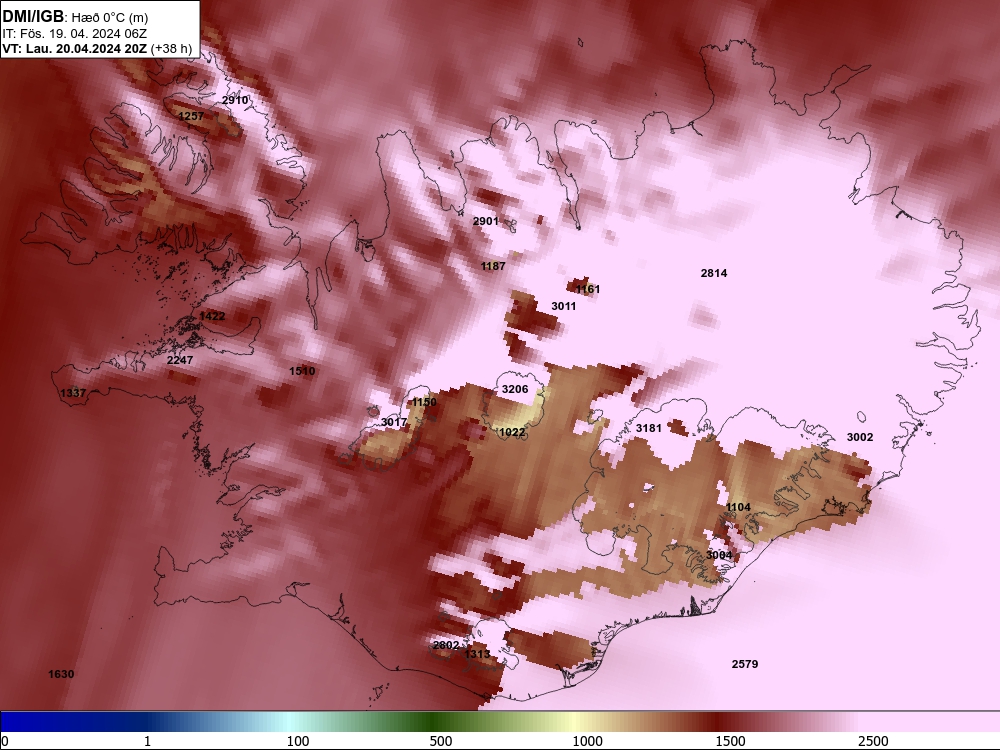Click the 2814 value on the map

pyautogui.click(x=714, y=273)
